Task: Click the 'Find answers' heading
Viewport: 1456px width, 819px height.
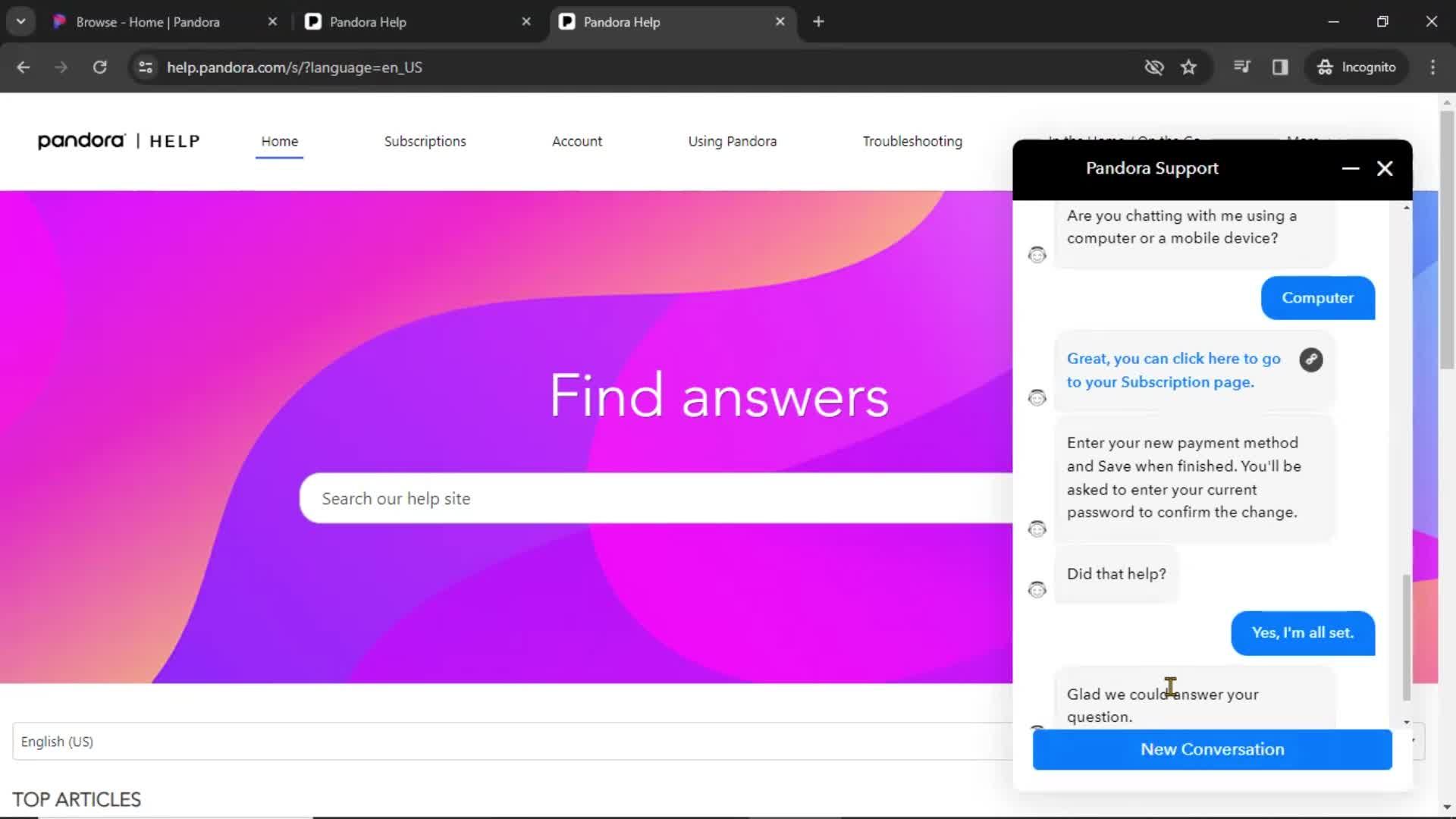Action: pos(719,395)
